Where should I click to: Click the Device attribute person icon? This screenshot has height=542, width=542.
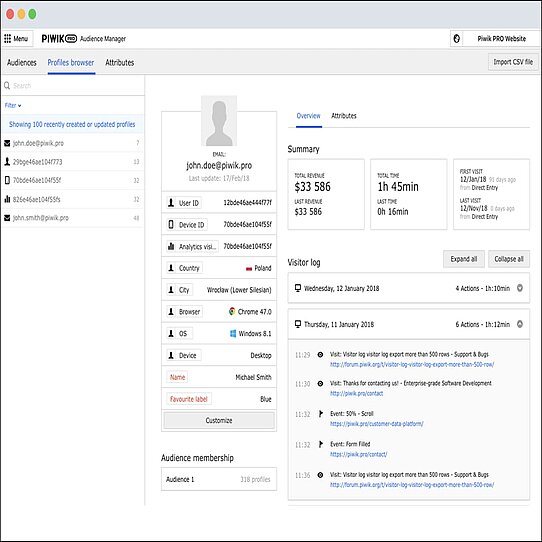(171, 355)
